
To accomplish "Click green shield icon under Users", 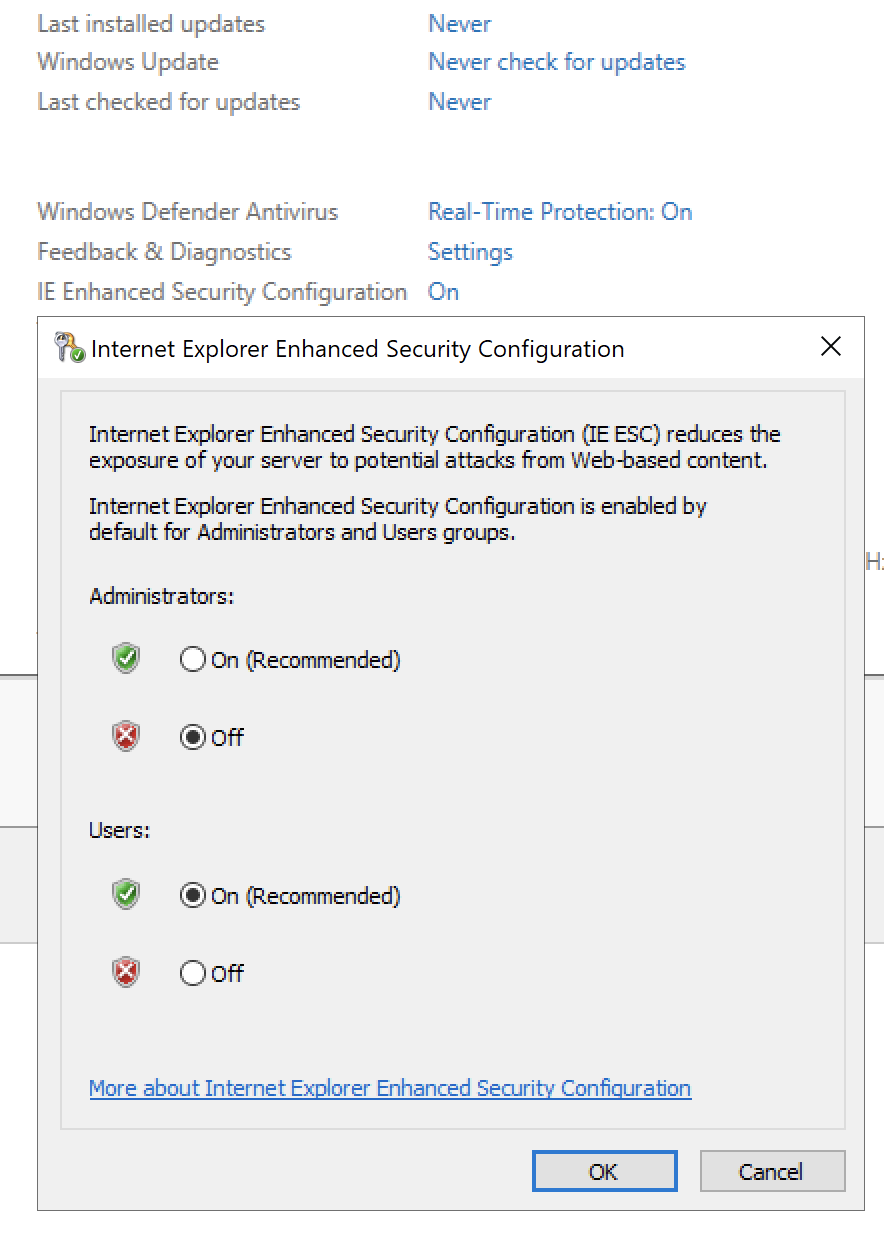I will [125, 894].
